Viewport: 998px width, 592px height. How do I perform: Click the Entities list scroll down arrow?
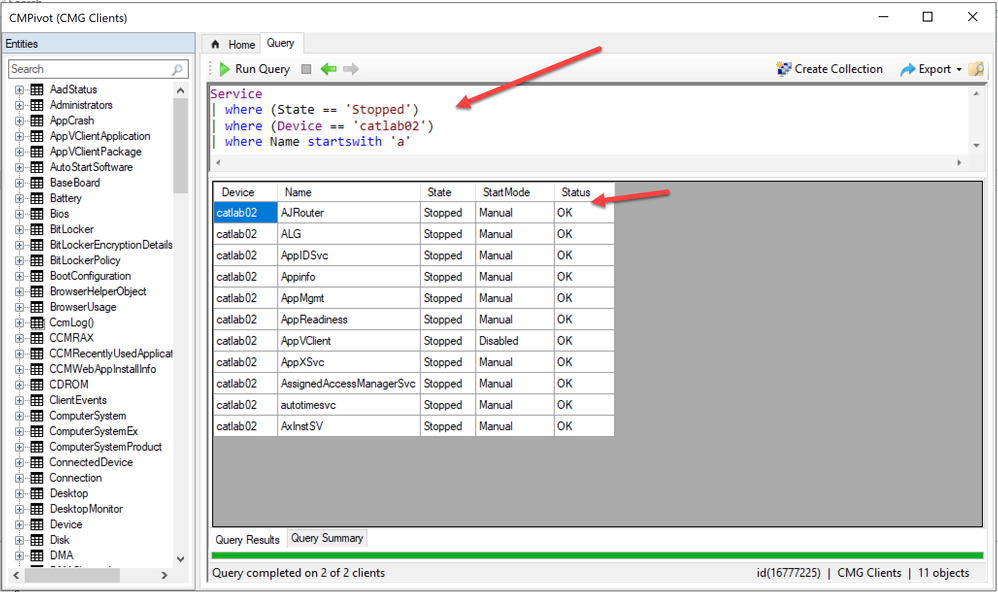180,559
